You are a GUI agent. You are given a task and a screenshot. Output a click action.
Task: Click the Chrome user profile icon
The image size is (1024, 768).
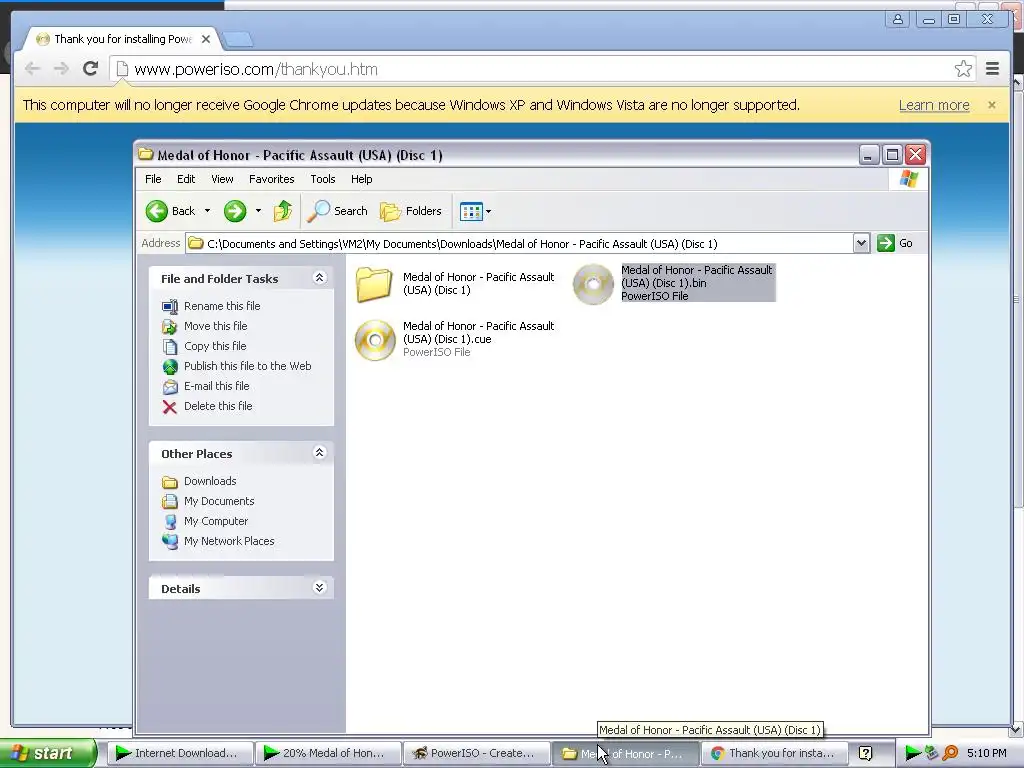tap(898, 19)
